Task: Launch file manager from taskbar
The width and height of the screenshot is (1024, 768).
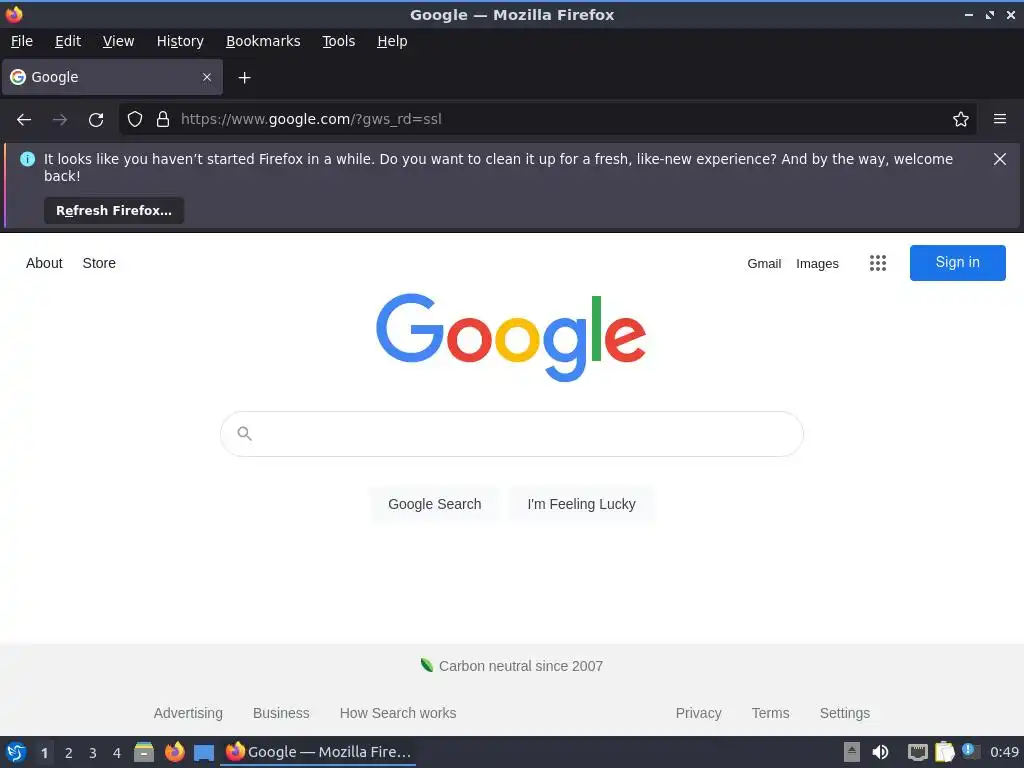Action: [144, 752]
